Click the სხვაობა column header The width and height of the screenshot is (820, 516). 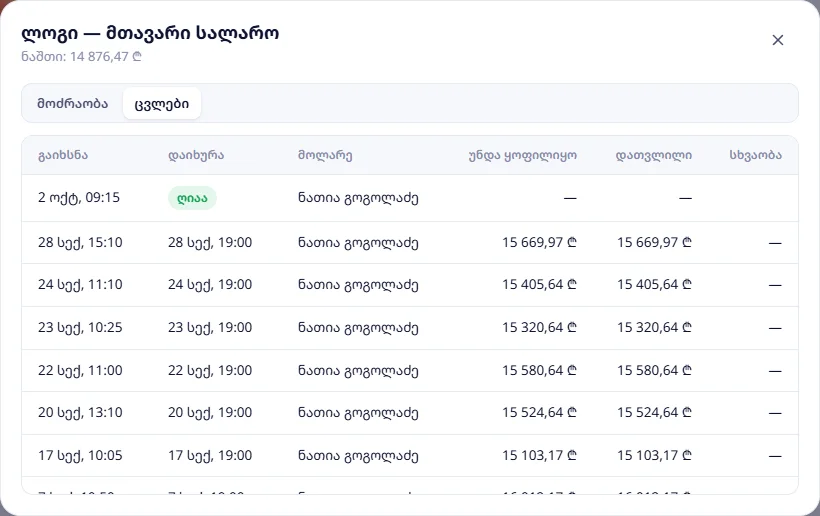pyautogui.click(x=756, y=155)
